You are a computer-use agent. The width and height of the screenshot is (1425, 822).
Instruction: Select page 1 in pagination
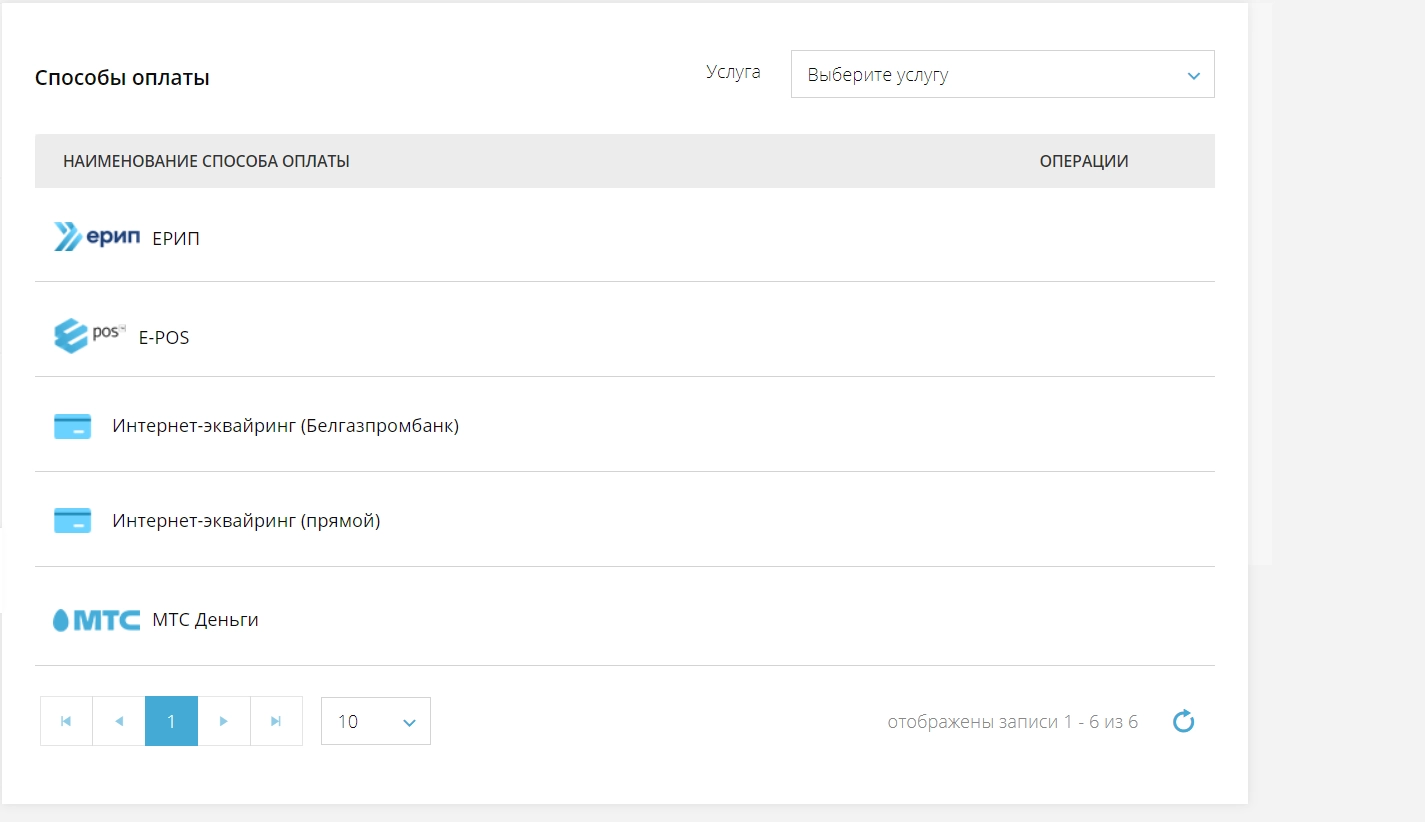[x=171, y=721]
